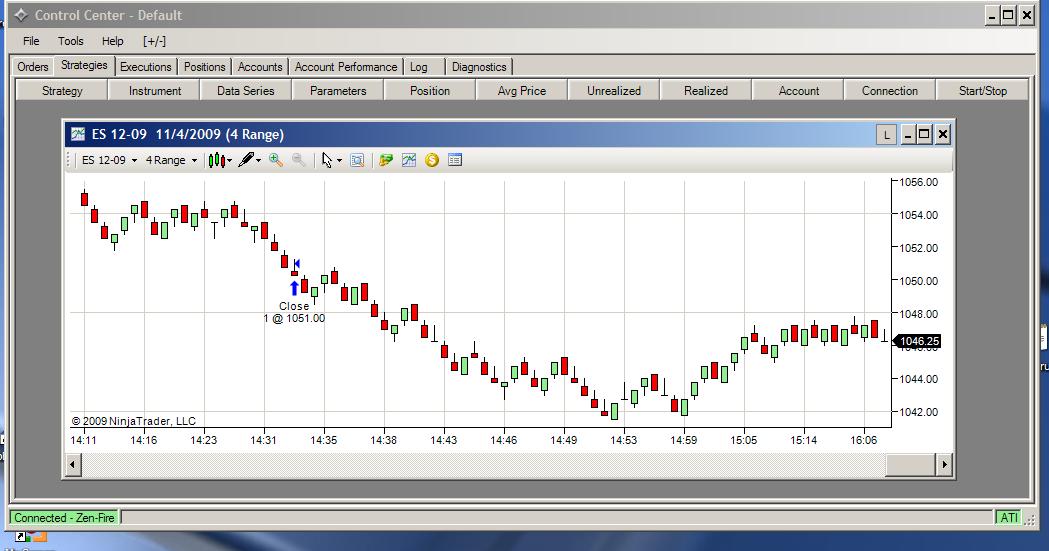Click the Connected - Zen-Fire status
Image resolution: width=1049 pixels, height=551 pixels.
[x=64, y=518]
